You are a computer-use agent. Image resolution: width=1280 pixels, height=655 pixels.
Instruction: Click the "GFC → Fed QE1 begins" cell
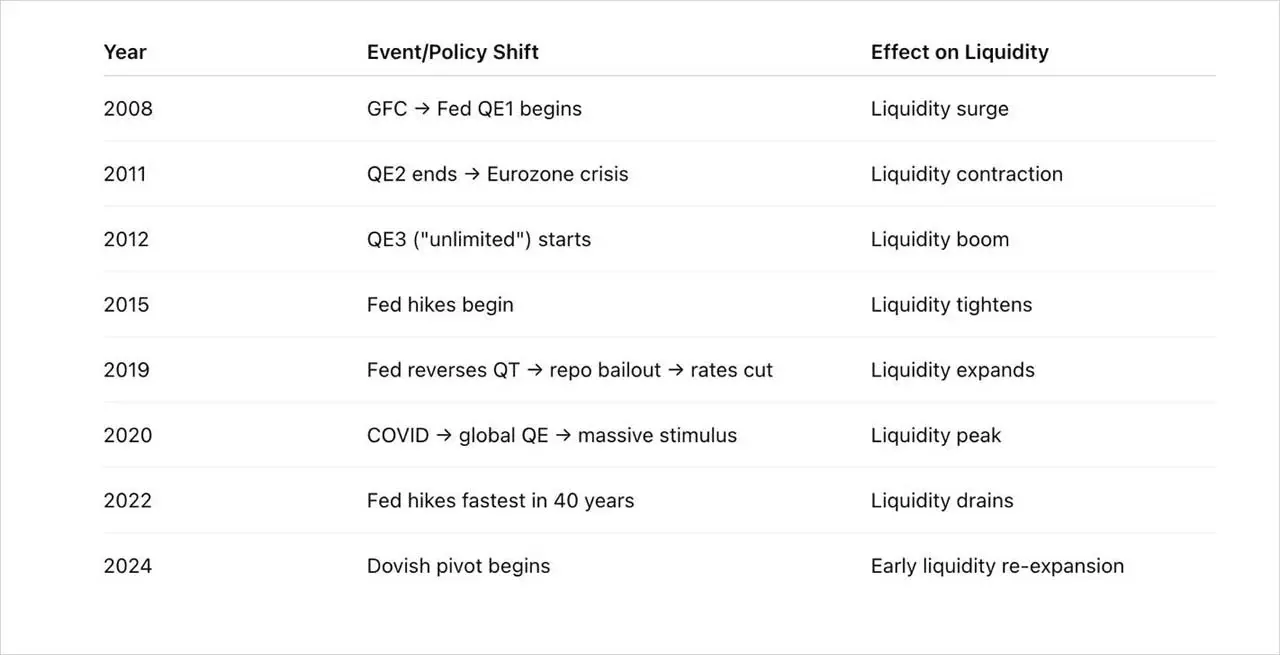tap(474, 109)
